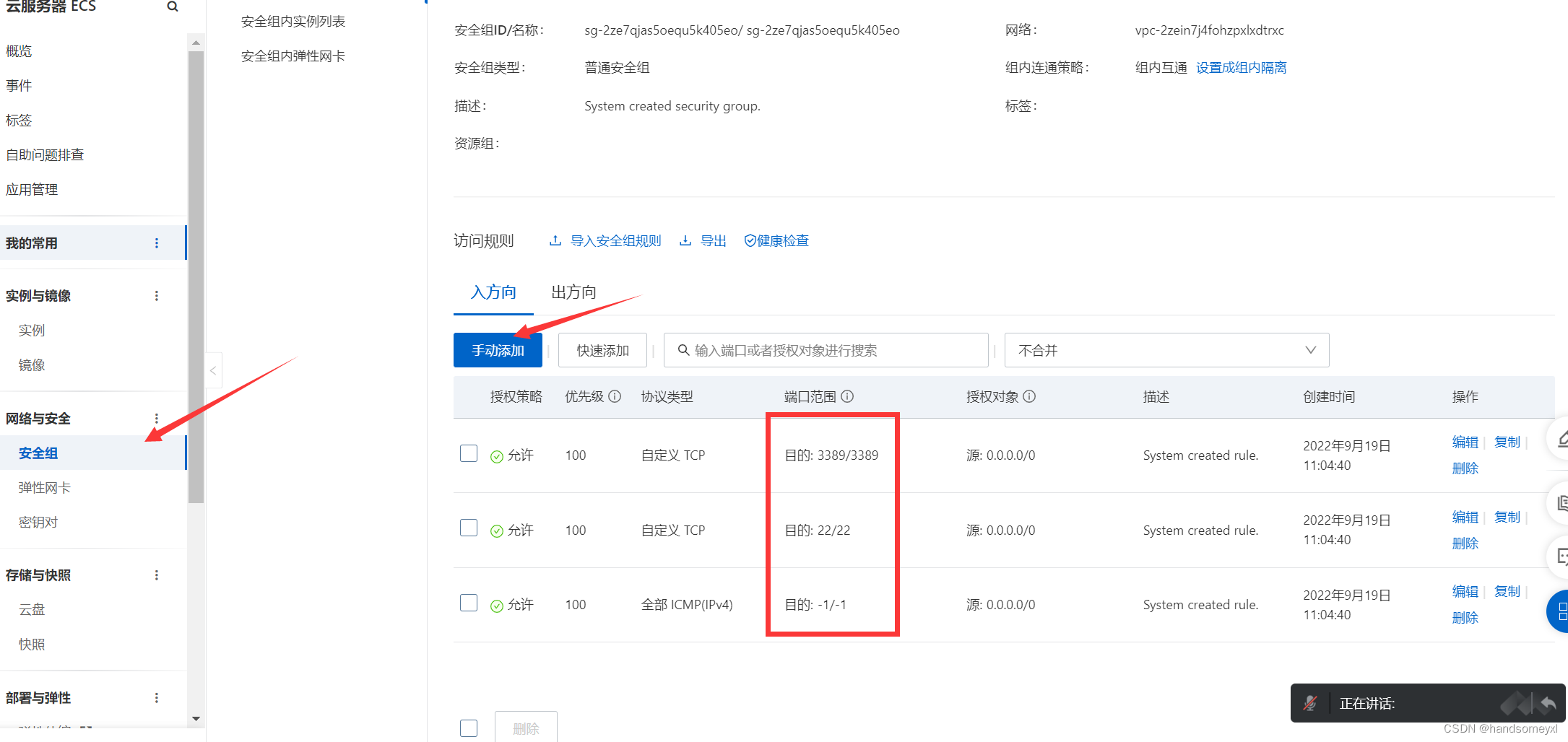
Task: Check the checkbox for the 3389/3389 rule
Action: [469, 453]
